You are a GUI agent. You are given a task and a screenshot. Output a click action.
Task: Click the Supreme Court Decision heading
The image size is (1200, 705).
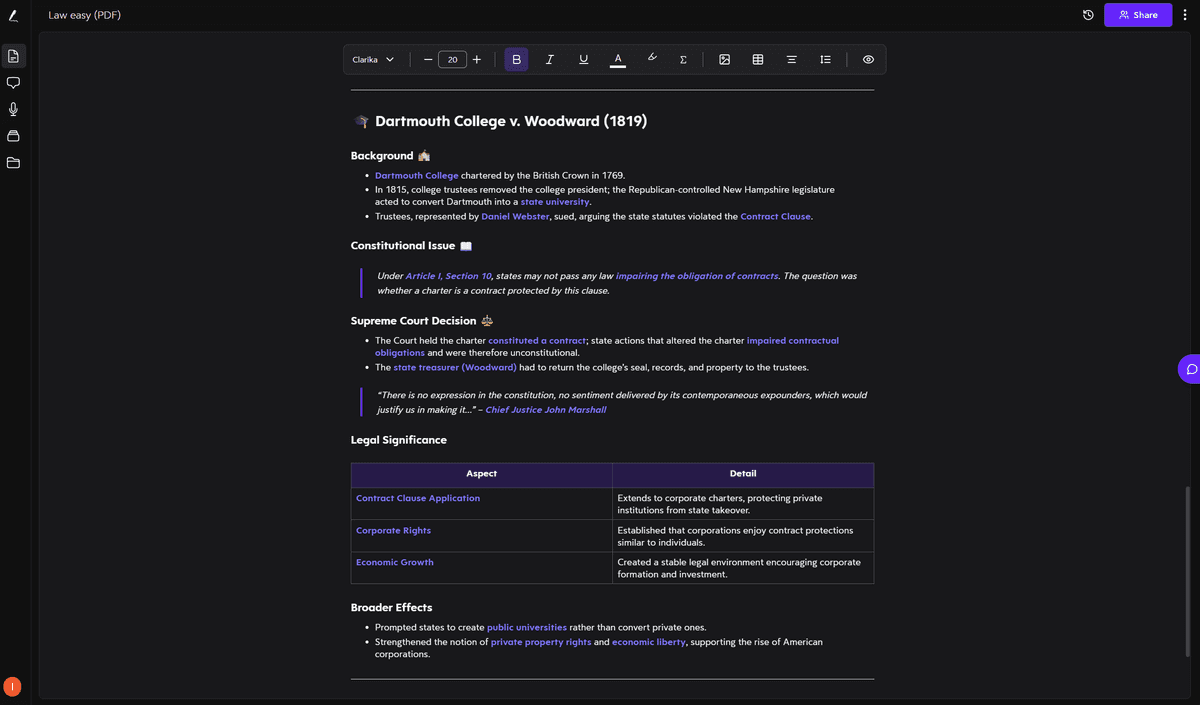tap(414, 321)
